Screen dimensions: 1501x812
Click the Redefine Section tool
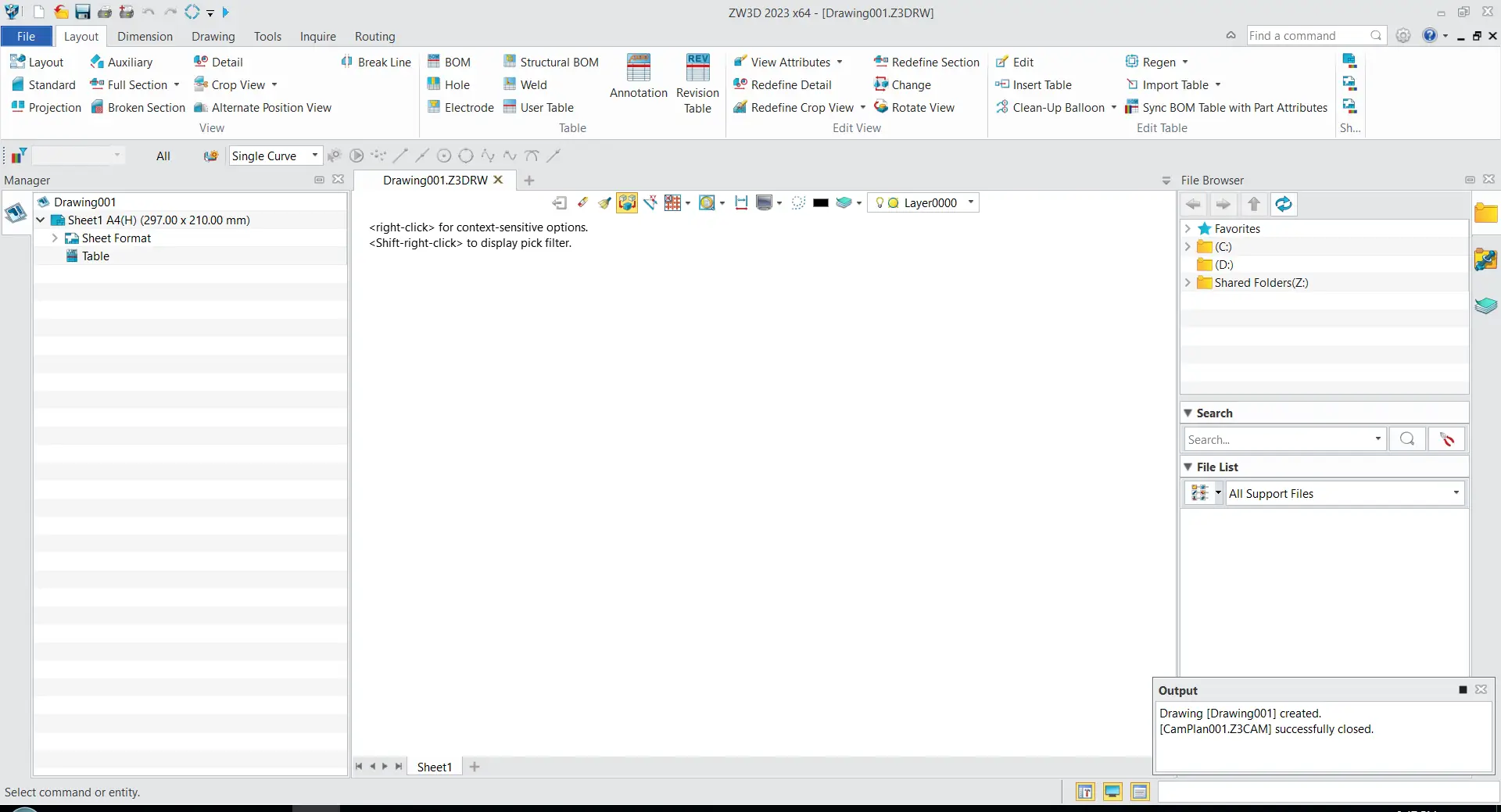point(926,62)
